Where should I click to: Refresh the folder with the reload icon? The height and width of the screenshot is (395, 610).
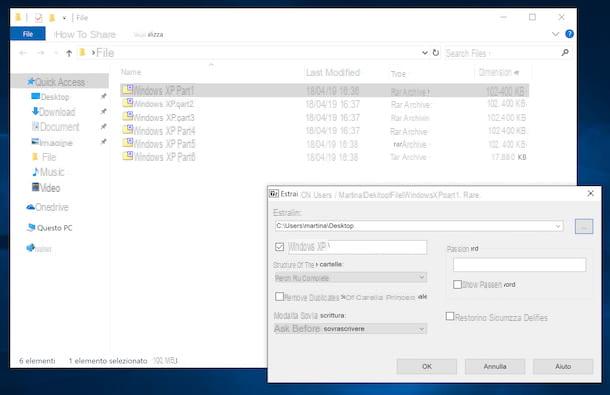tap(436, 53)
